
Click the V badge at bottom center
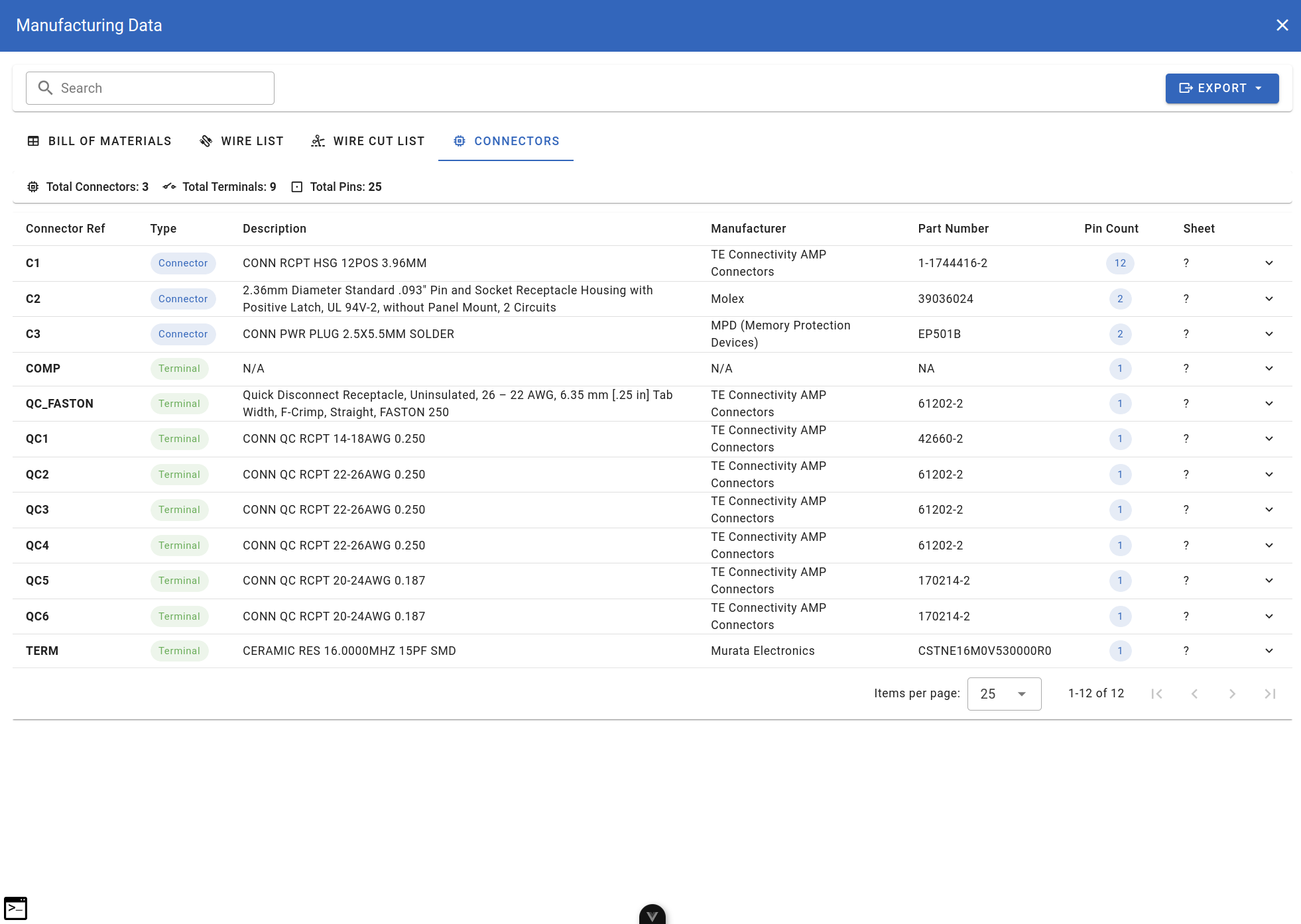(x=652, y=915)
